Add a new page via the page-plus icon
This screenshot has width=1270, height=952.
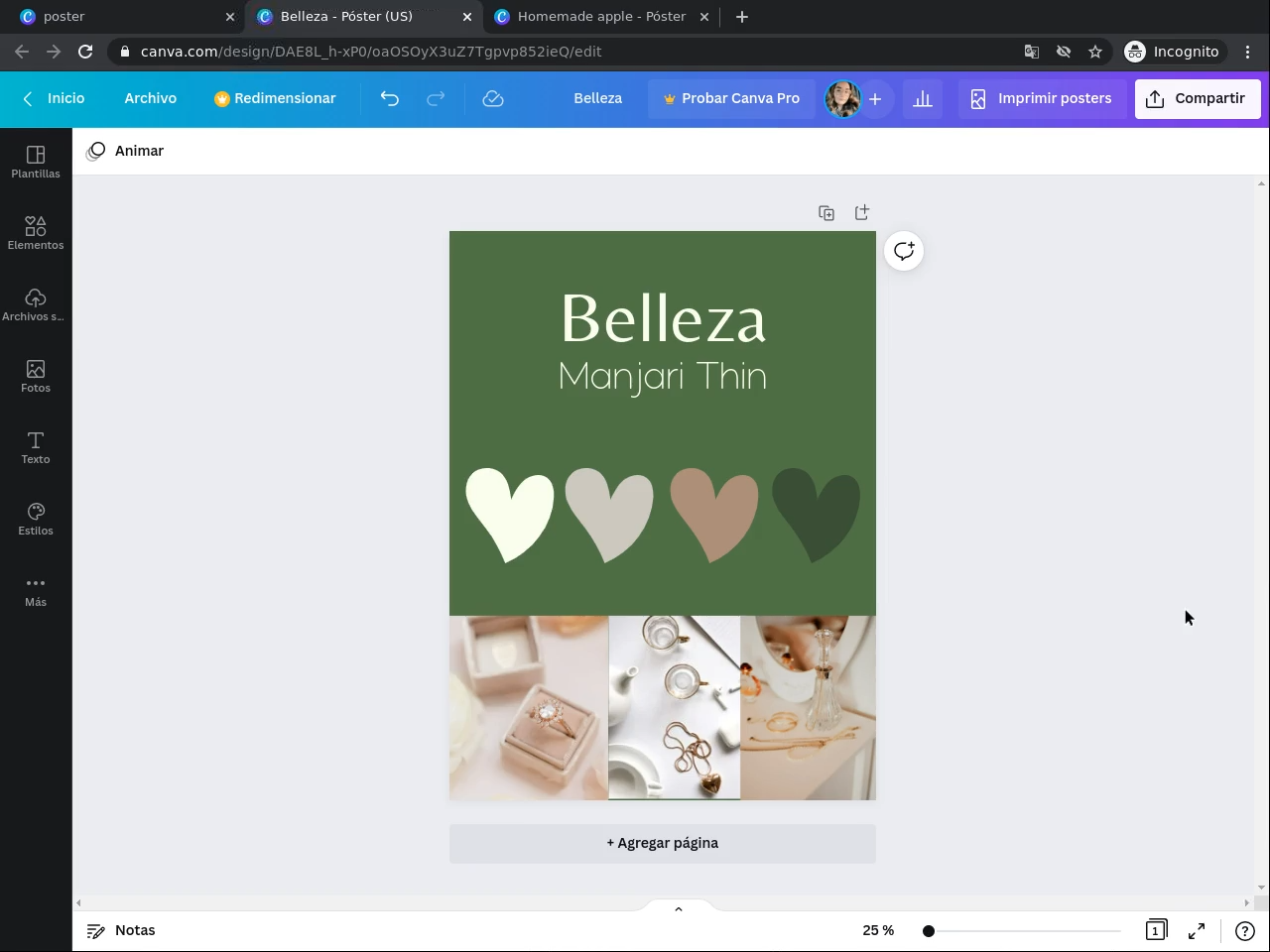pos(862,212)
